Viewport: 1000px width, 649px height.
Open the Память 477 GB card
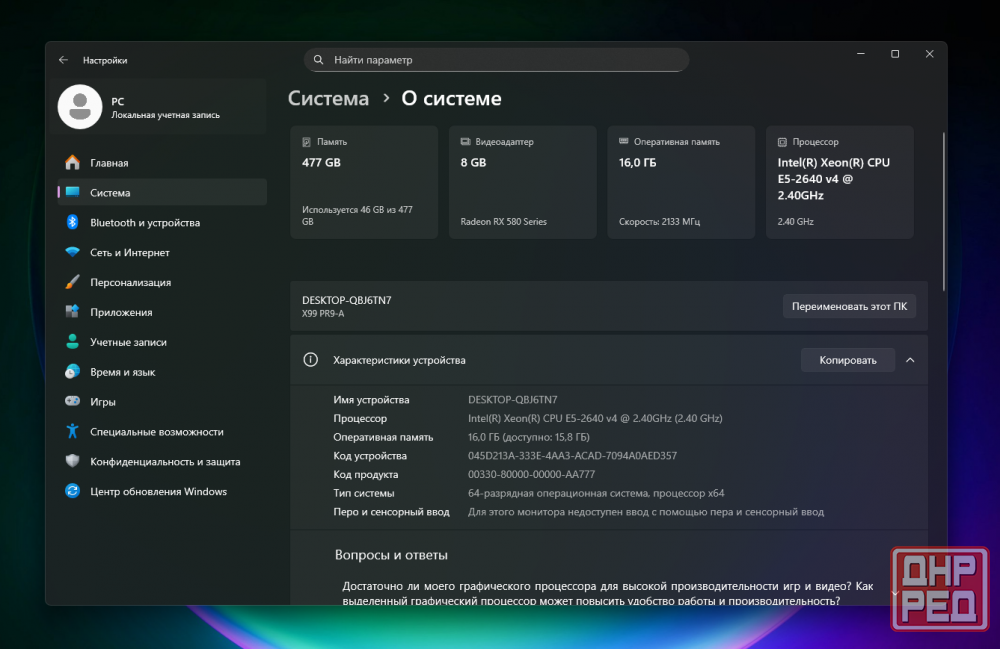click(364, 182)
